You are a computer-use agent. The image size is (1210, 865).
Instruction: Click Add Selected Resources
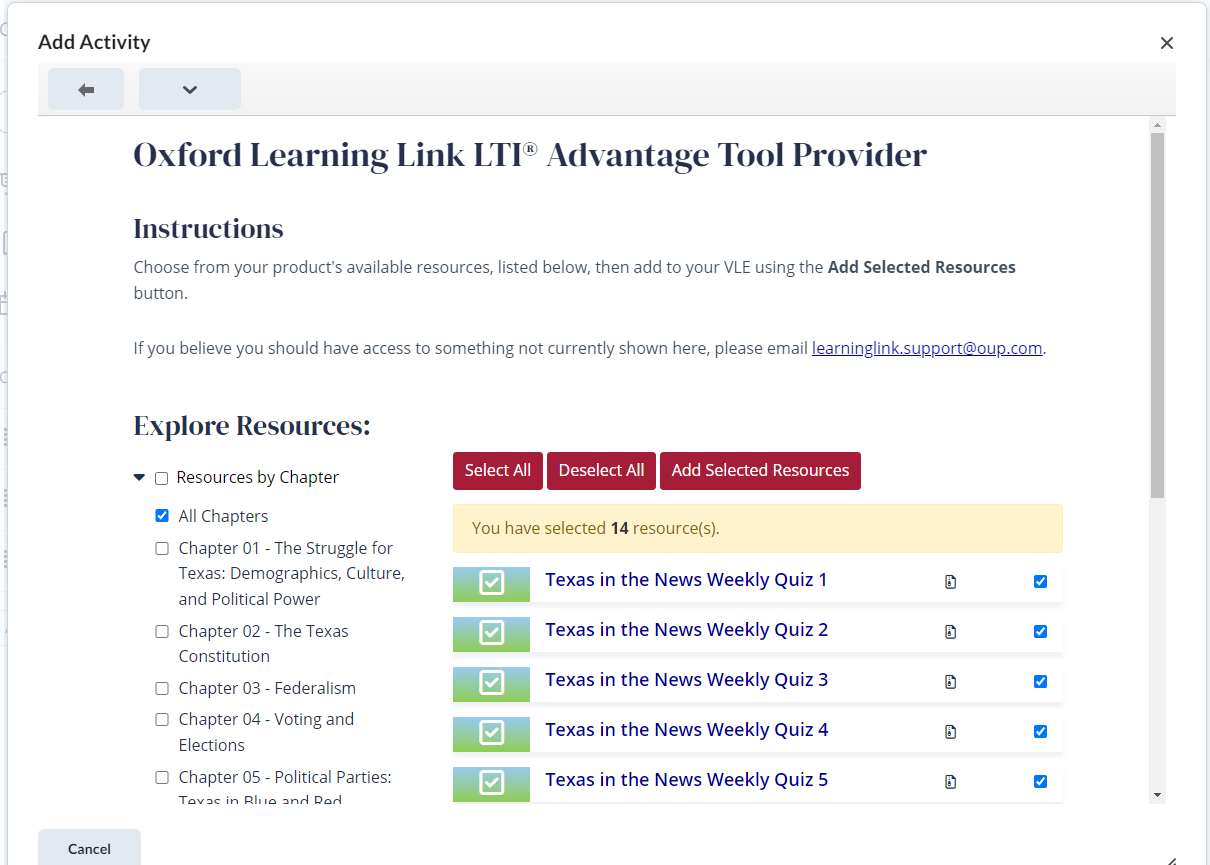[x=760, y=470]
